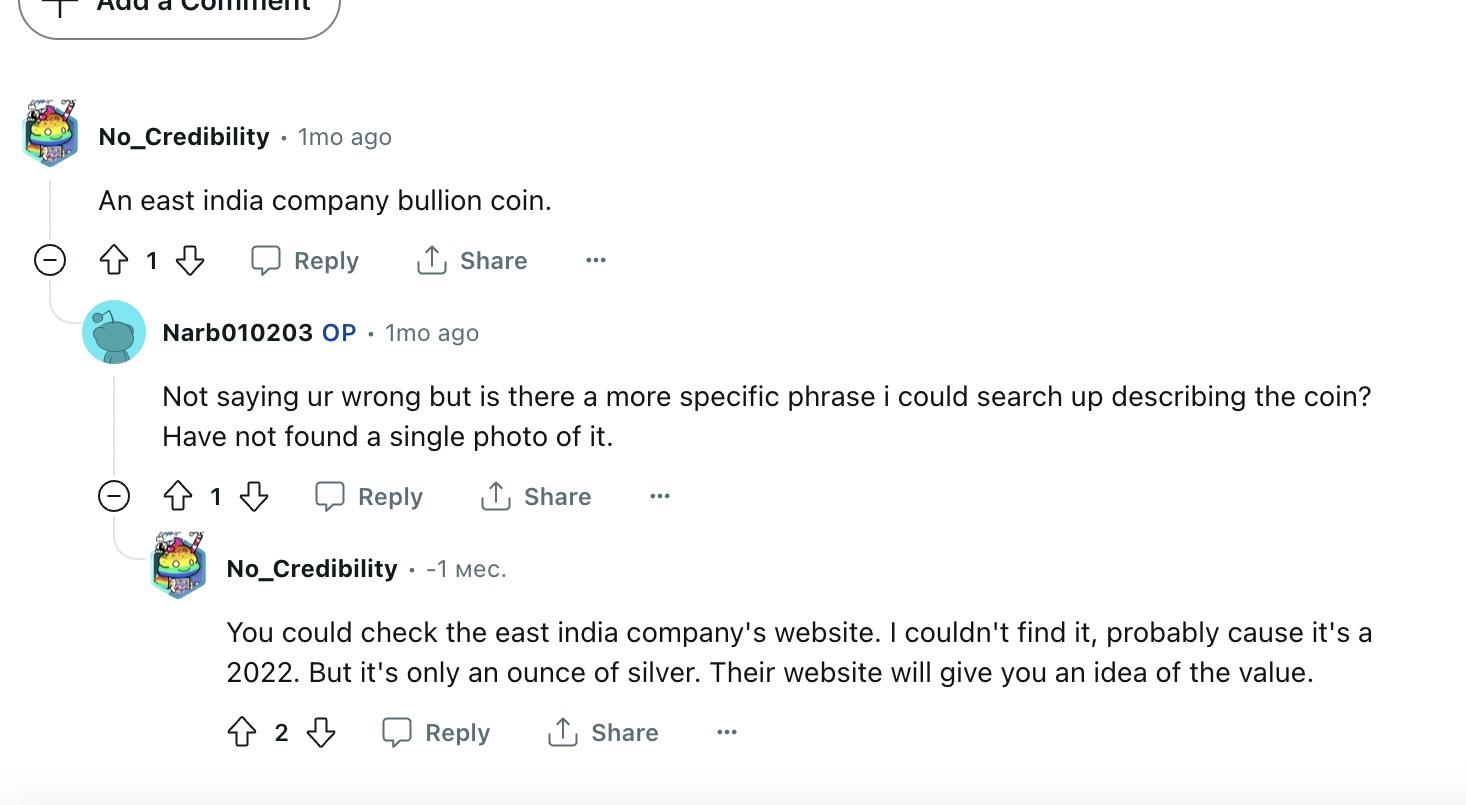Open the three-dot menu on Narb010203's comment
The image size is (1466, 805).
(660, 497)
